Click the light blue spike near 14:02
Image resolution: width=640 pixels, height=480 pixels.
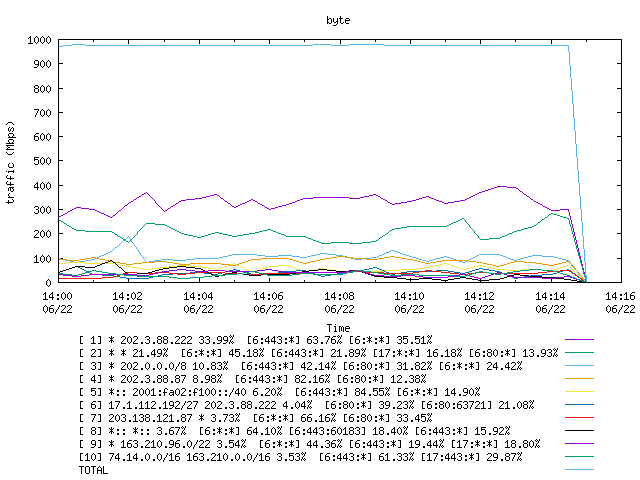click(x=129, y=237)
